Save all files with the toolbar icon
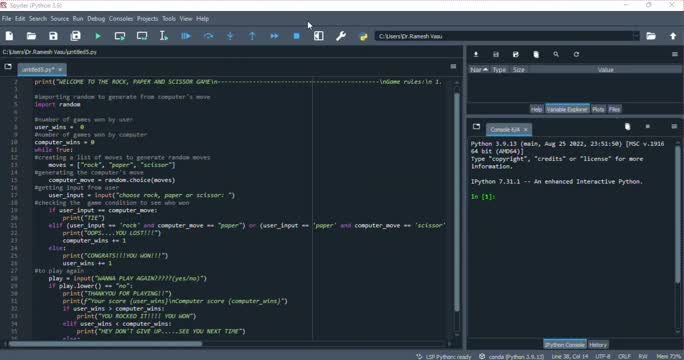The image size is (684, 360). pos(75,36)
